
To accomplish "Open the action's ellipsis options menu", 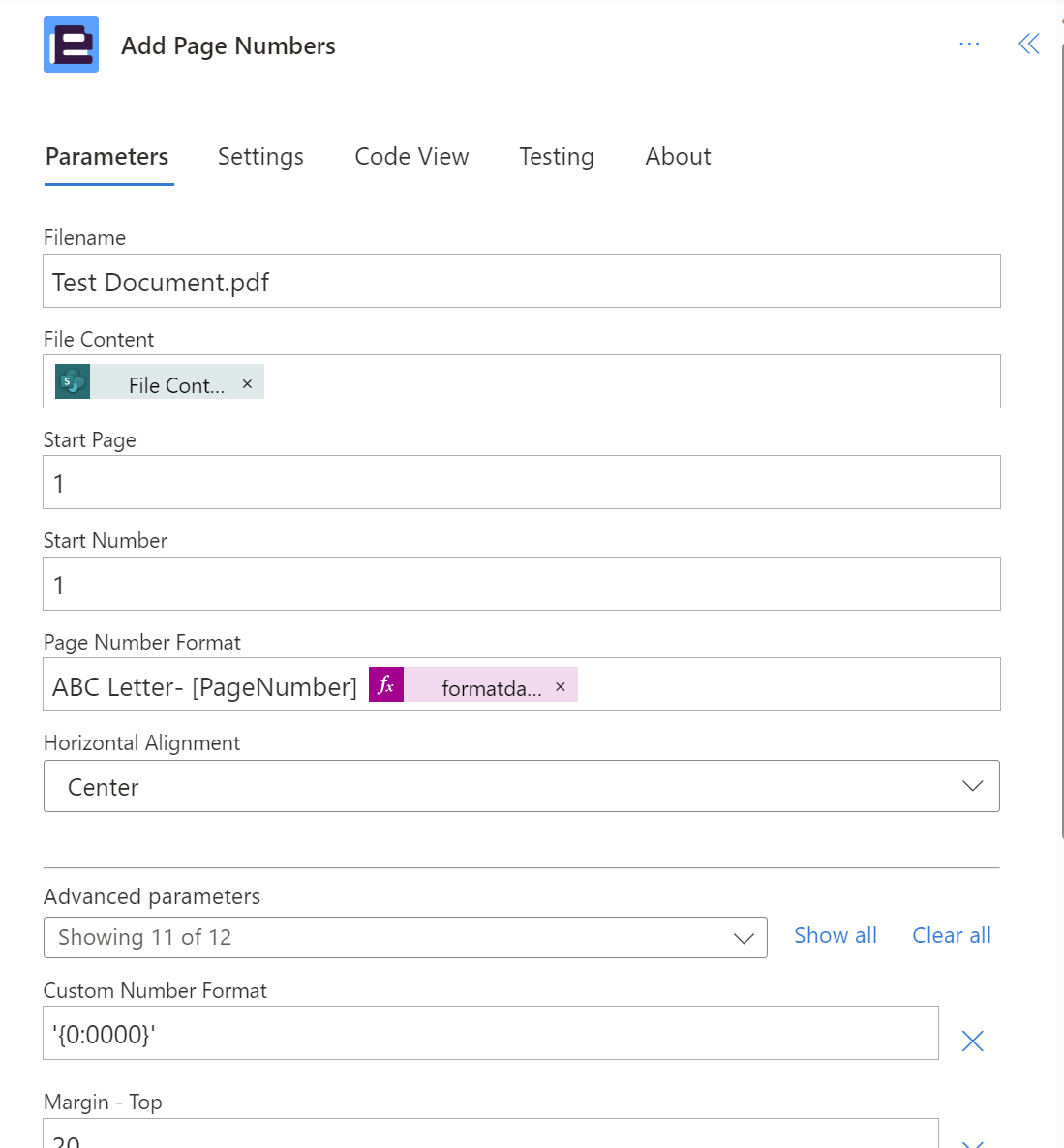I will [x=969, y=43].
